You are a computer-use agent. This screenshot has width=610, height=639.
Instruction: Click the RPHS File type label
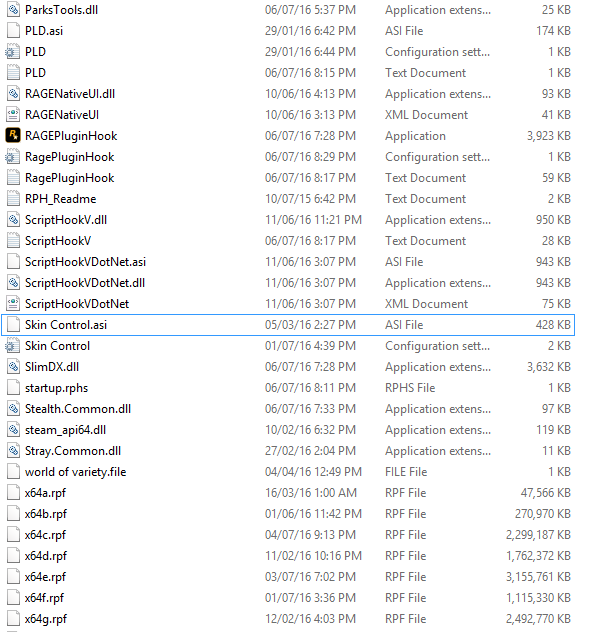tap(410, 388)
